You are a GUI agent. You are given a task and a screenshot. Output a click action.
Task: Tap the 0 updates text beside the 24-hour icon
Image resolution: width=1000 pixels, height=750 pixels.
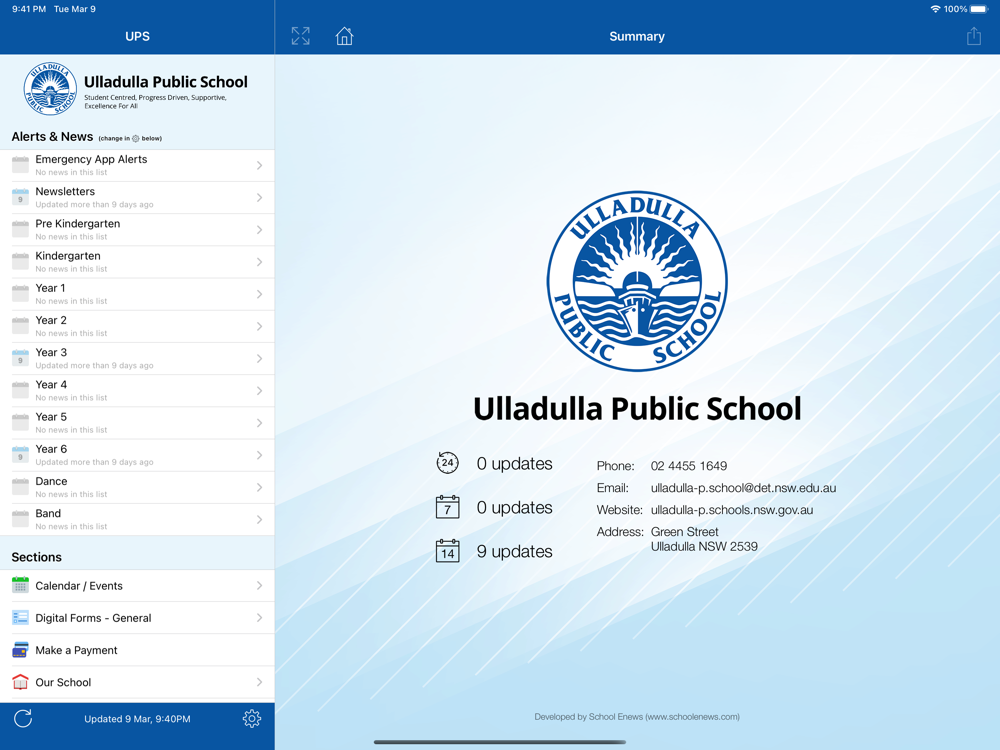[515, 463]
